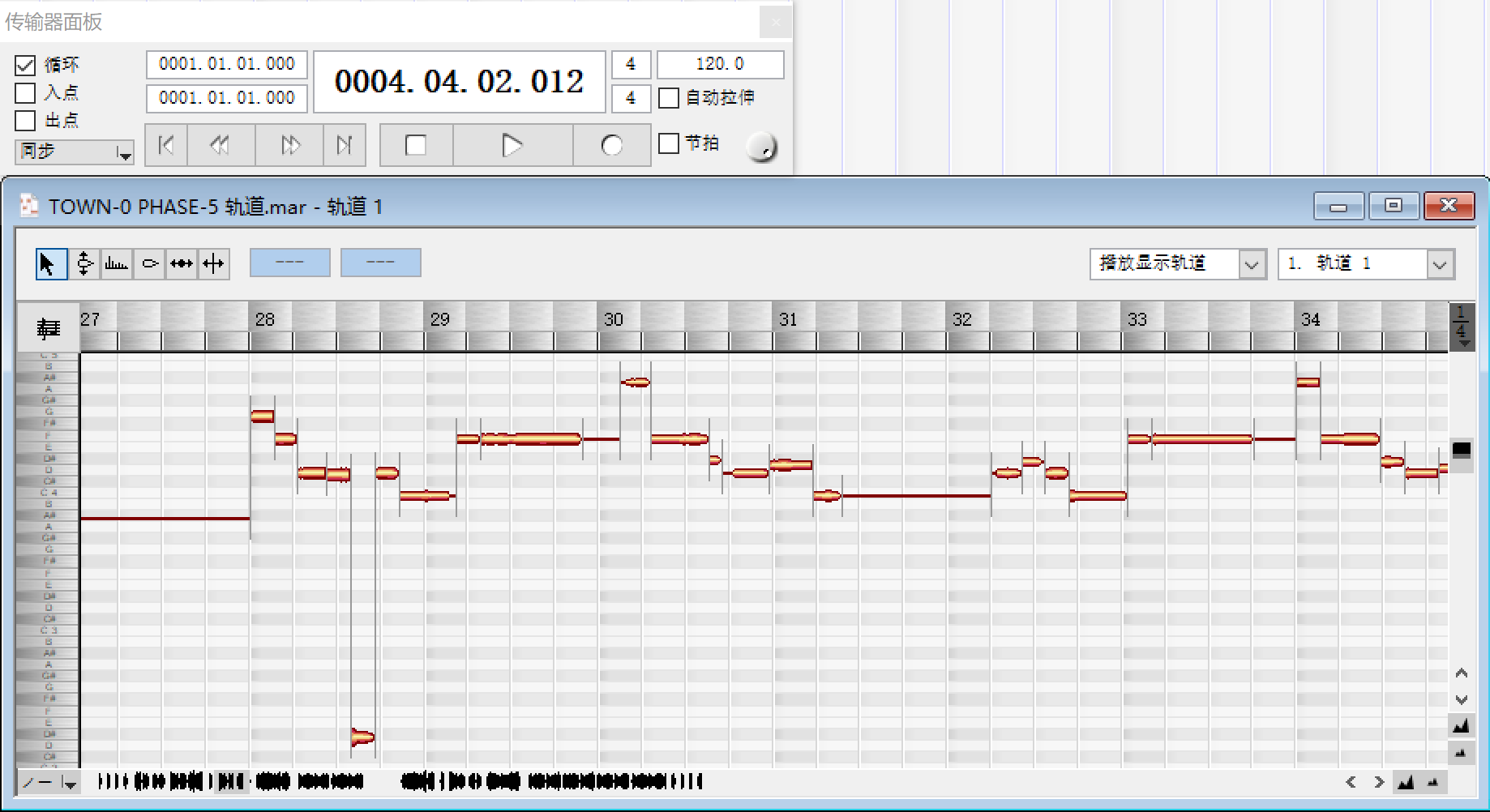Click the metronome volume knob
Screen dimensions: 1490x812
(x=761, y=147)
